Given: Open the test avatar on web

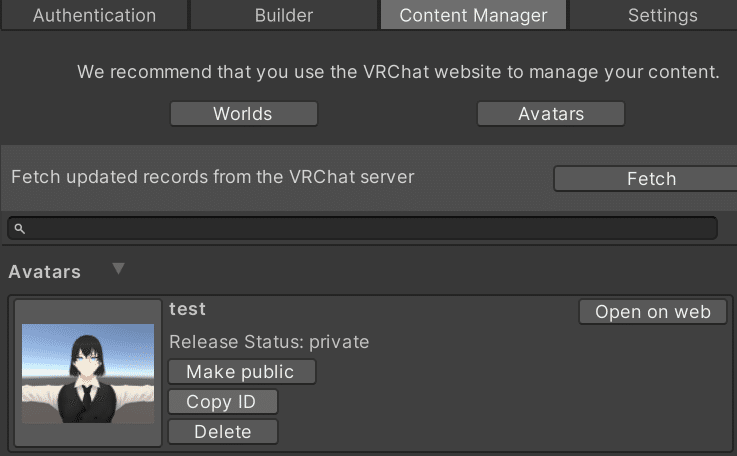Looking at the screenshot, I should coord(652,312).
